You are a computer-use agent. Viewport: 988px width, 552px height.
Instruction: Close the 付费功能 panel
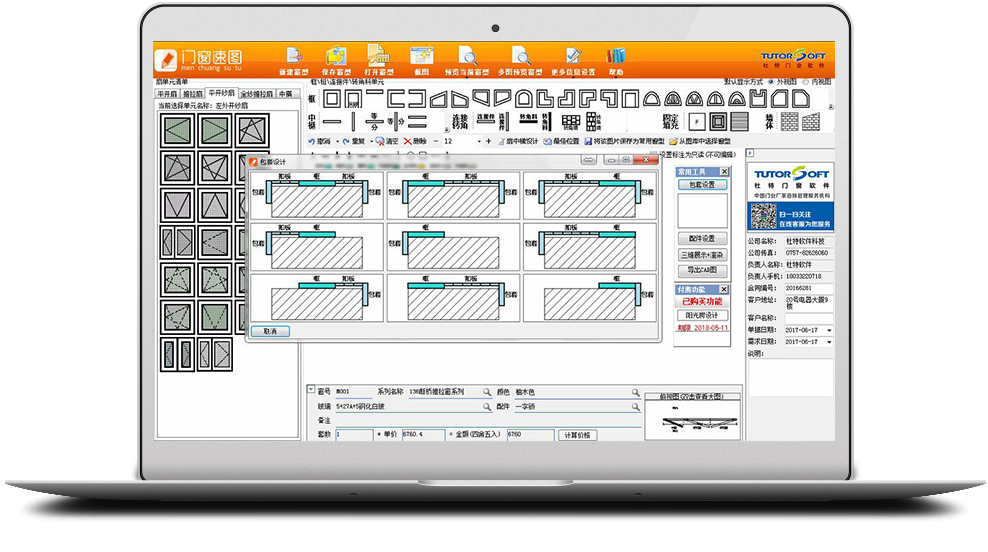[x=725, y=289]
